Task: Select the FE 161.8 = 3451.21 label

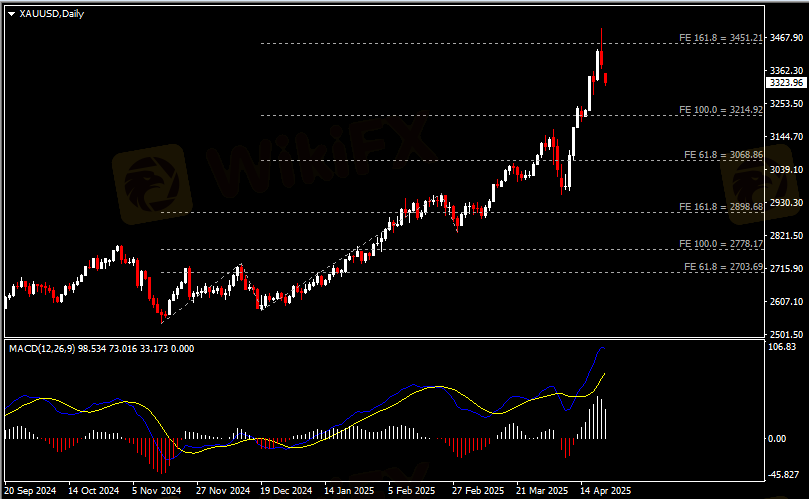Action: point(721,38)
